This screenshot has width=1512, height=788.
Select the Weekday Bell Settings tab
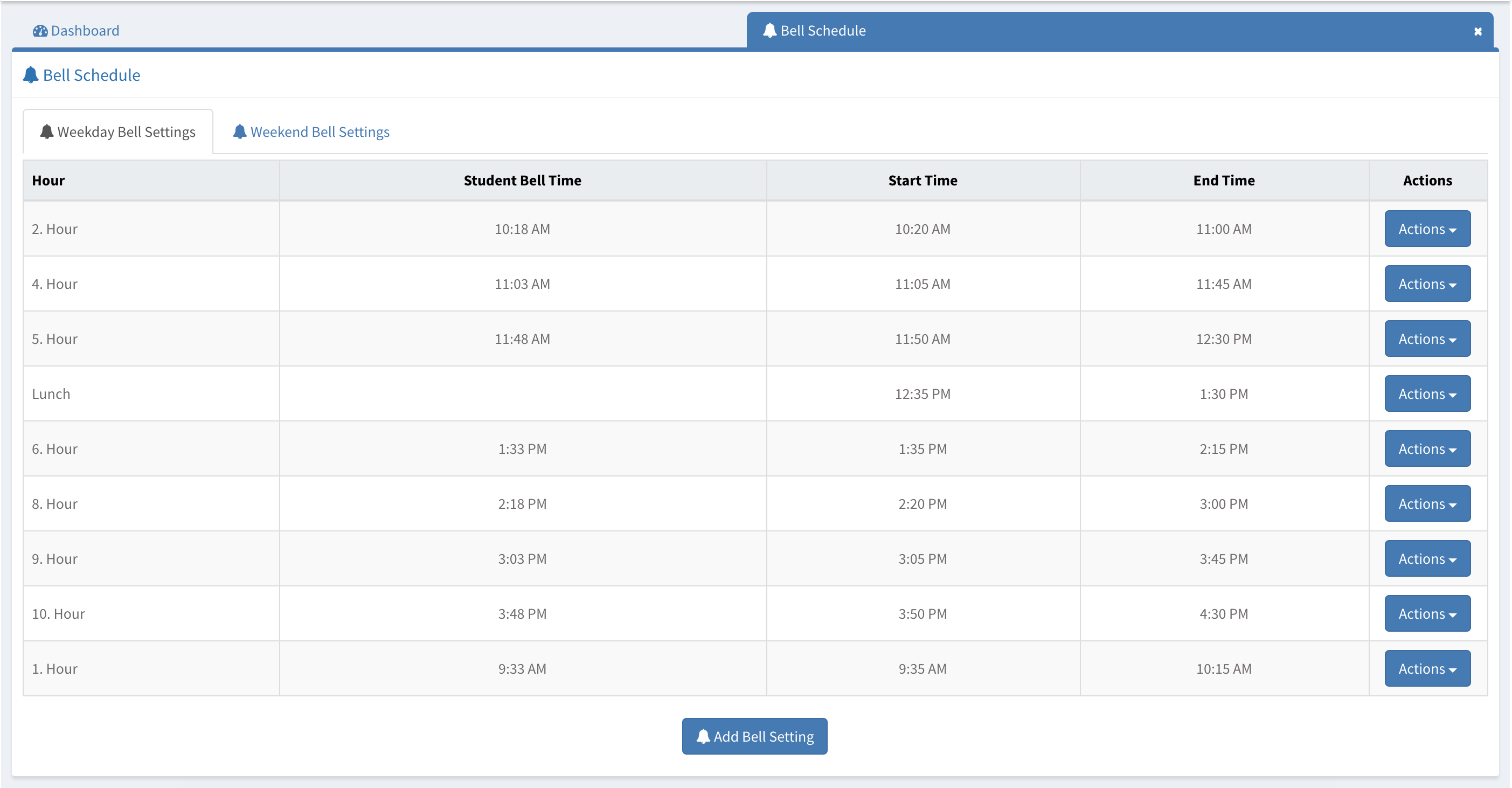pos(126,132)
